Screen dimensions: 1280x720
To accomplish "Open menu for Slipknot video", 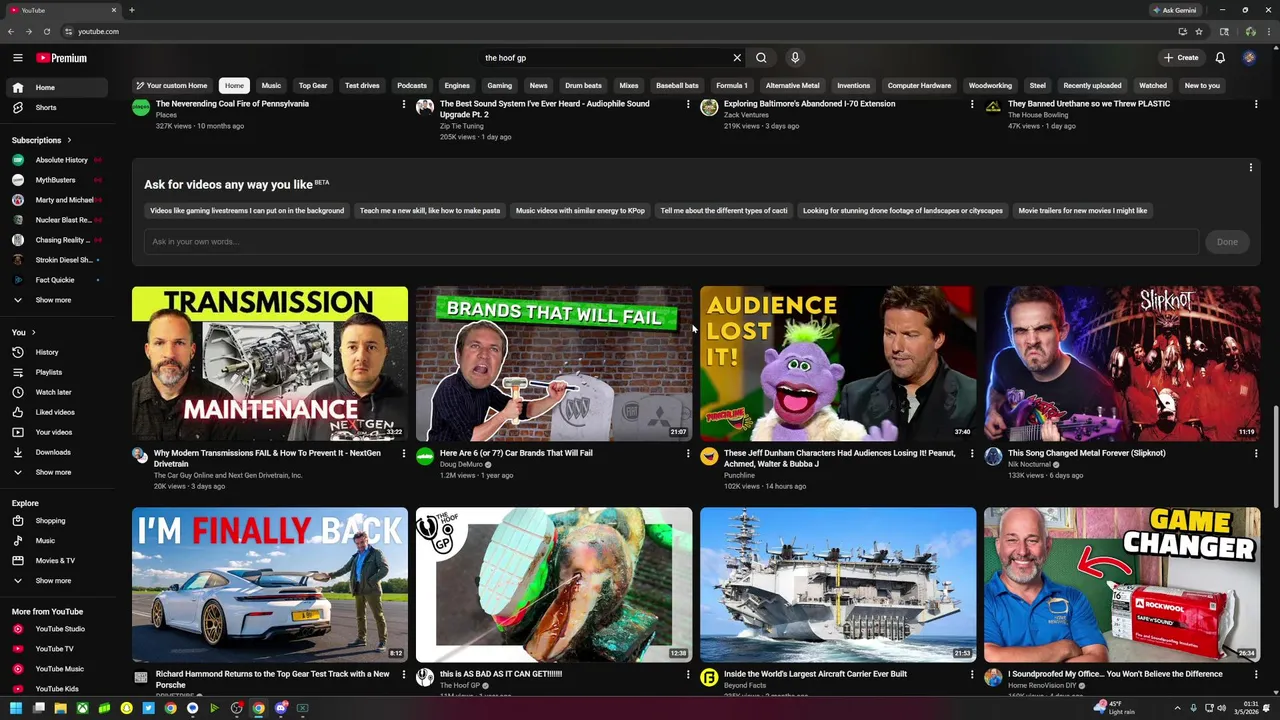I will coord(1256,454).
